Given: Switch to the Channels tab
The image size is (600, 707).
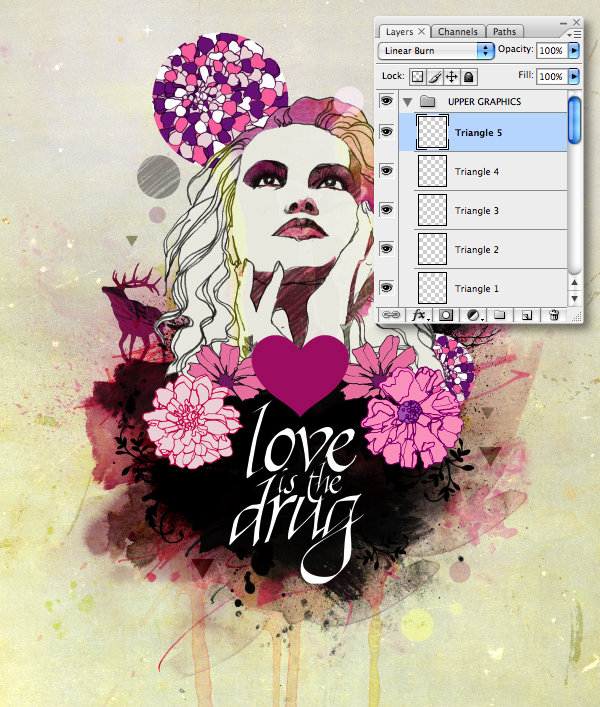Looking at the screenshot, I should pyautogui.click(x=458, y=32).
